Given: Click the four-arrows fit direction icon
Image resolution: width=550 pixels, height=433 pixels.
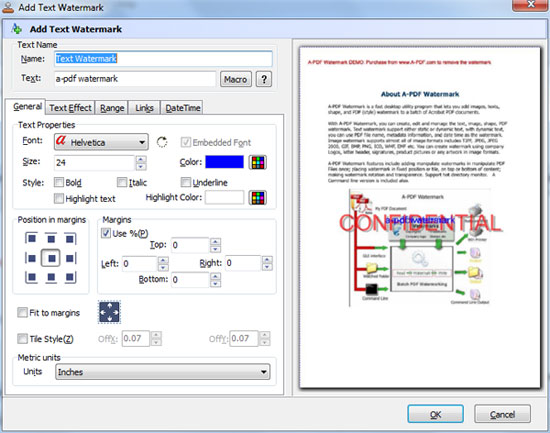Looking at the screenshot, I should point(109,312).
